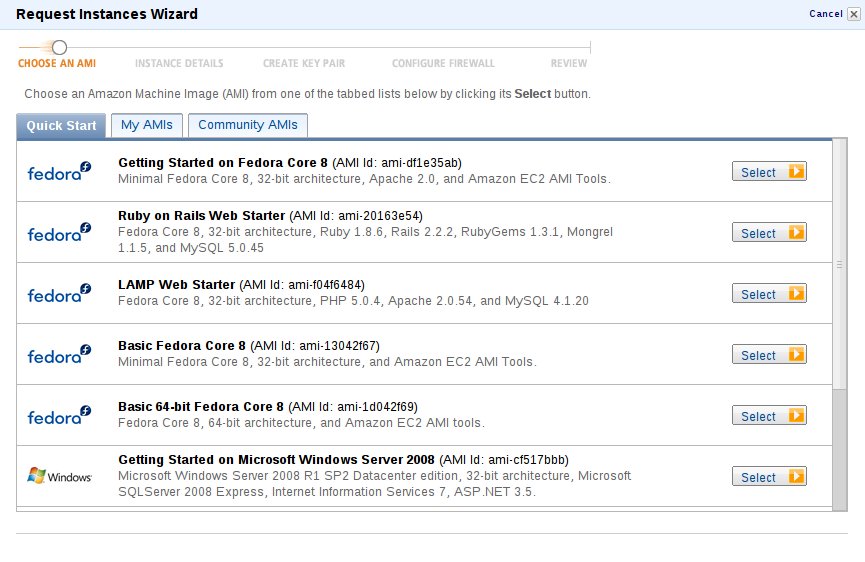Click the AMI Id ami-1d042f69 text
Image resolution: width=865 pixels, height=562 pixels.
353,407
